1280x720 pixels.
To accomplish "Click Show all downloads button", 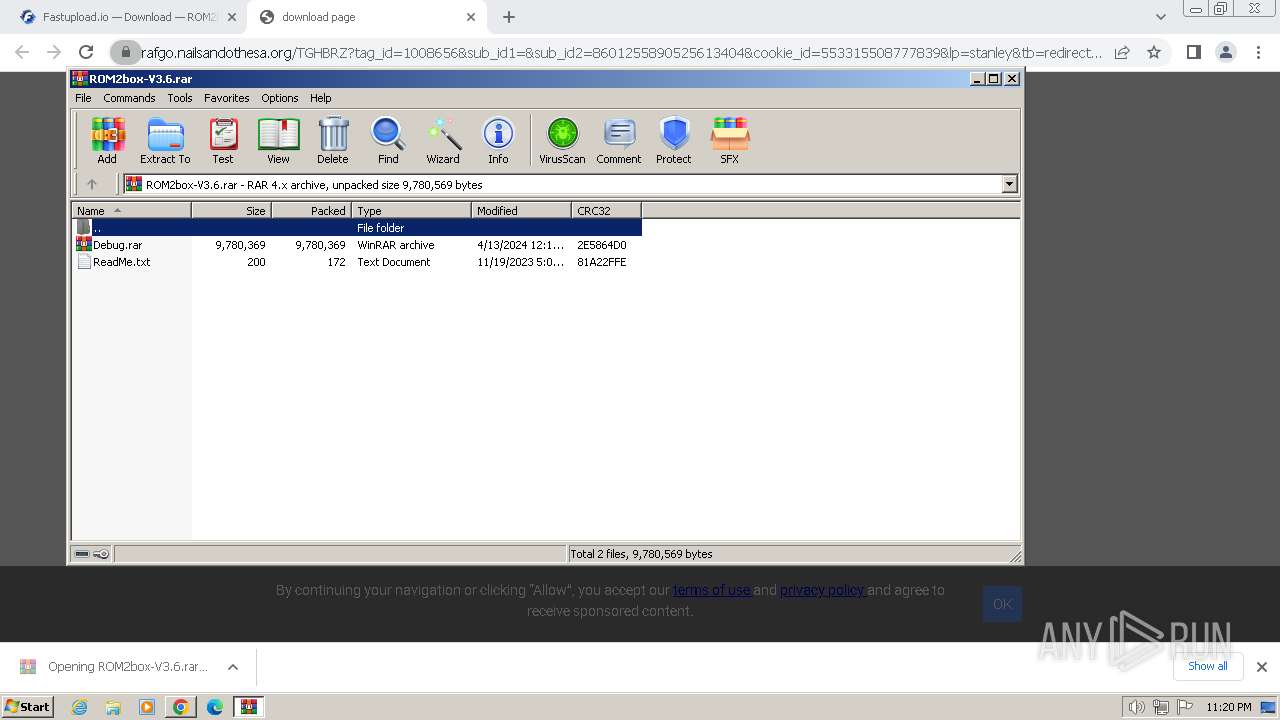I will pos(1208,666).
